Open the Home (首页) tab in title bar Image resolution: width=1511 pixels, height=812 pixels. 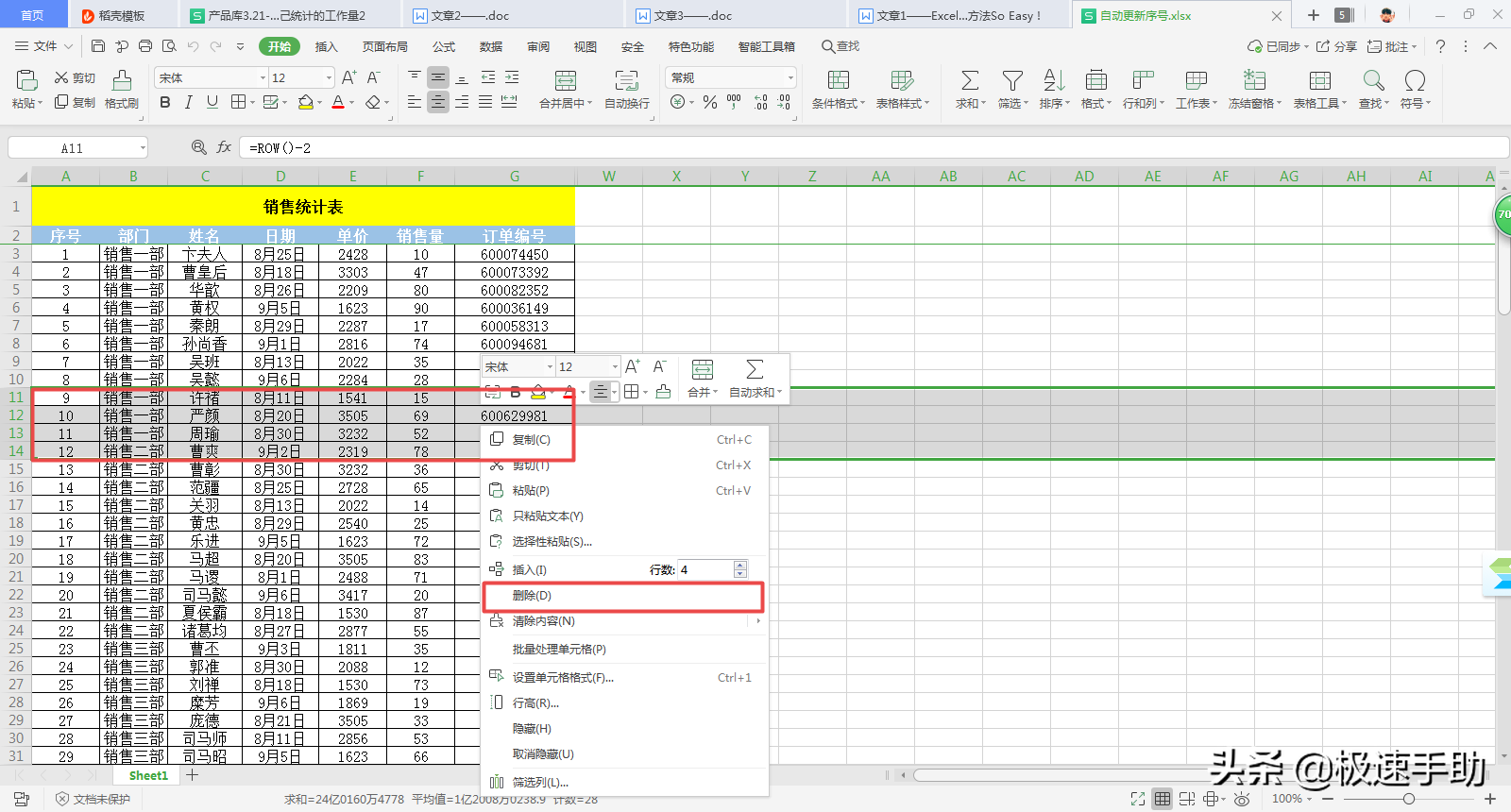coord(32,15)
